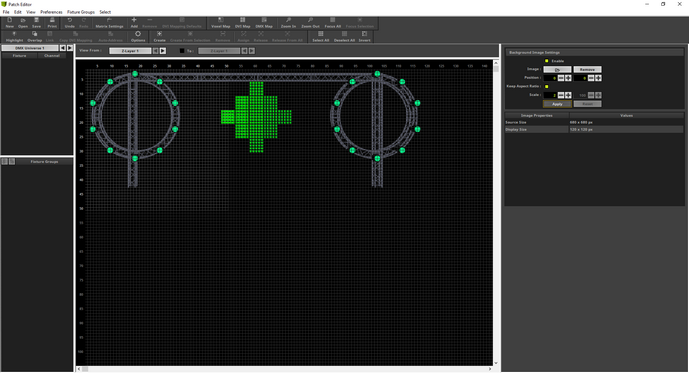Click the Select All icon
This screenshot has height=373, width=689.
coord(320,37)
